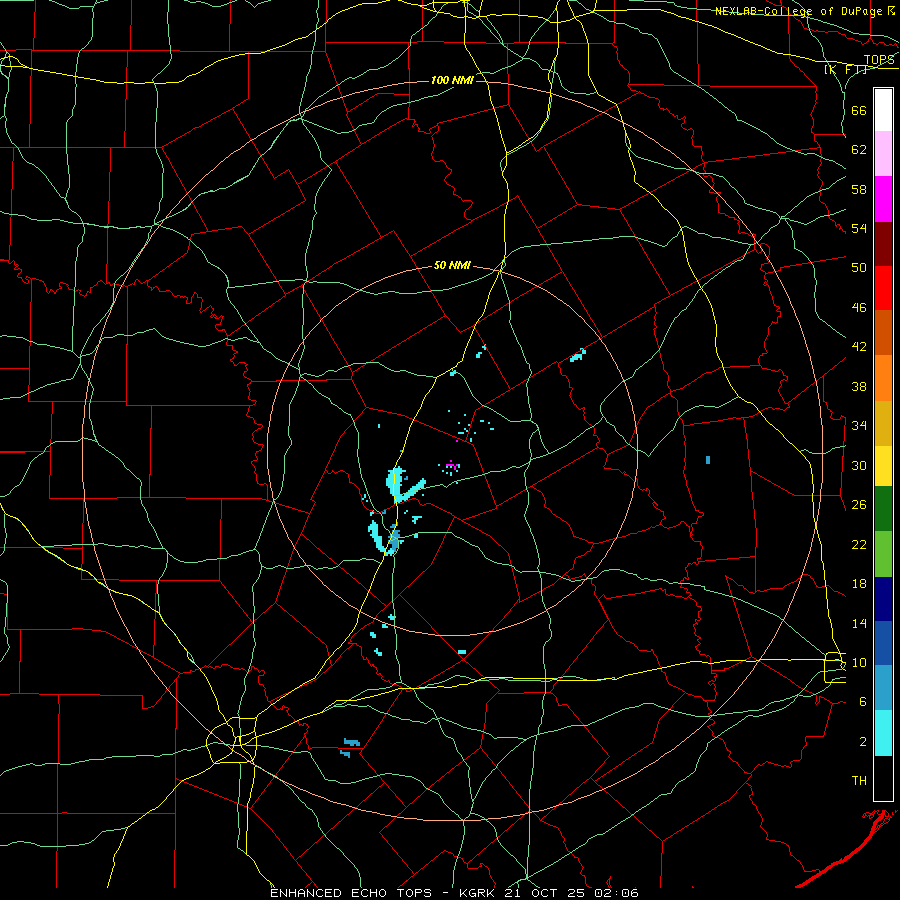Click the dark orange legend swatch
The height and width of the screenshot is (900, 900).
tap(883, 333)
